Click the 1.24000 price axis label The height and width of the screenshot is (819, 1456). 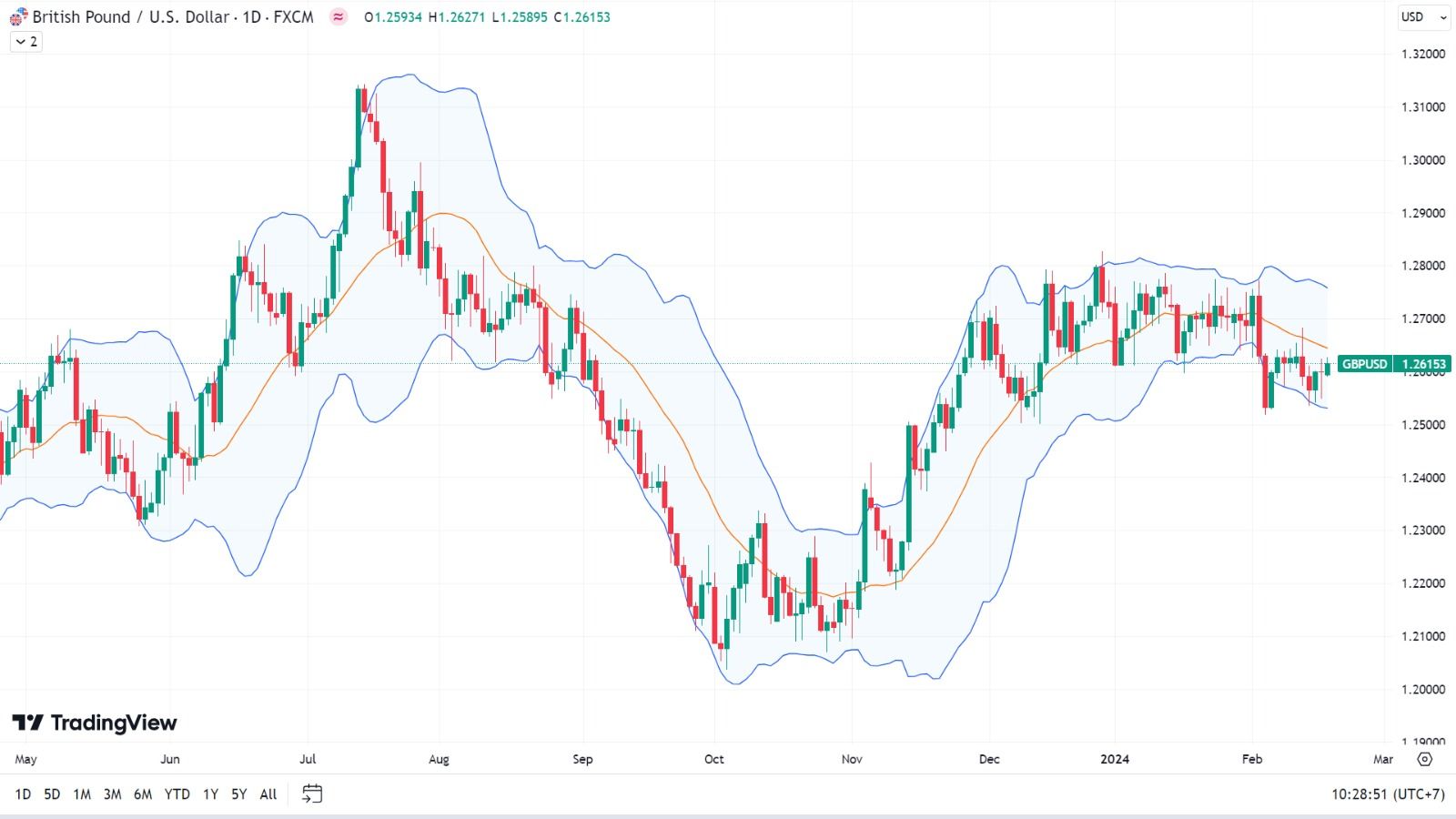click(x=1423, y=478)
